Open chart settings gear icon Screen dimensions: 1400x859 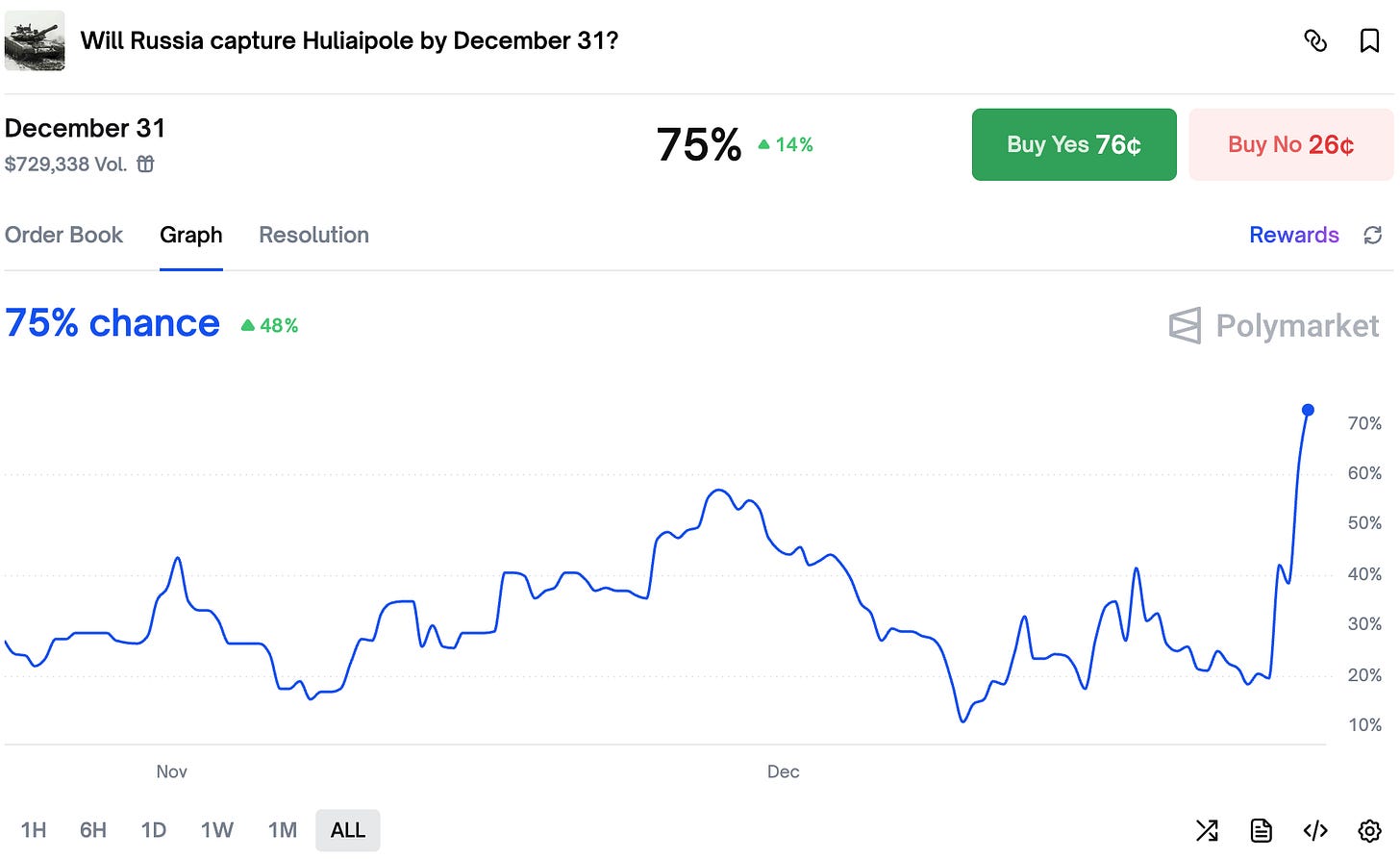tap(1370, 830)
